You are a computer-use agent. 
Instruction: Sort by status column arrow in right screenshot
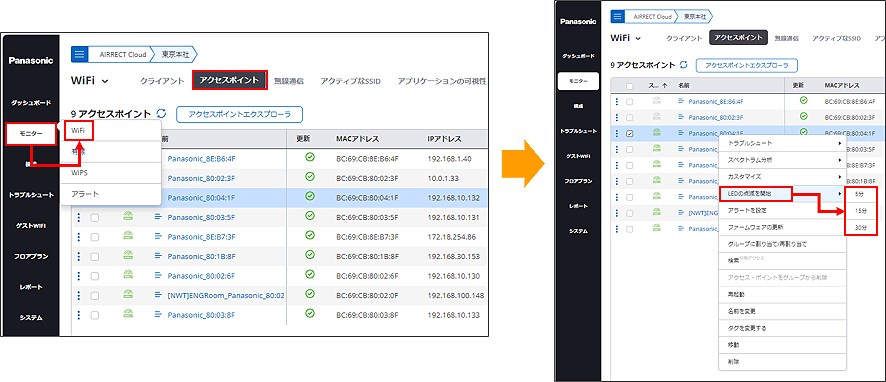pos(664,86)
